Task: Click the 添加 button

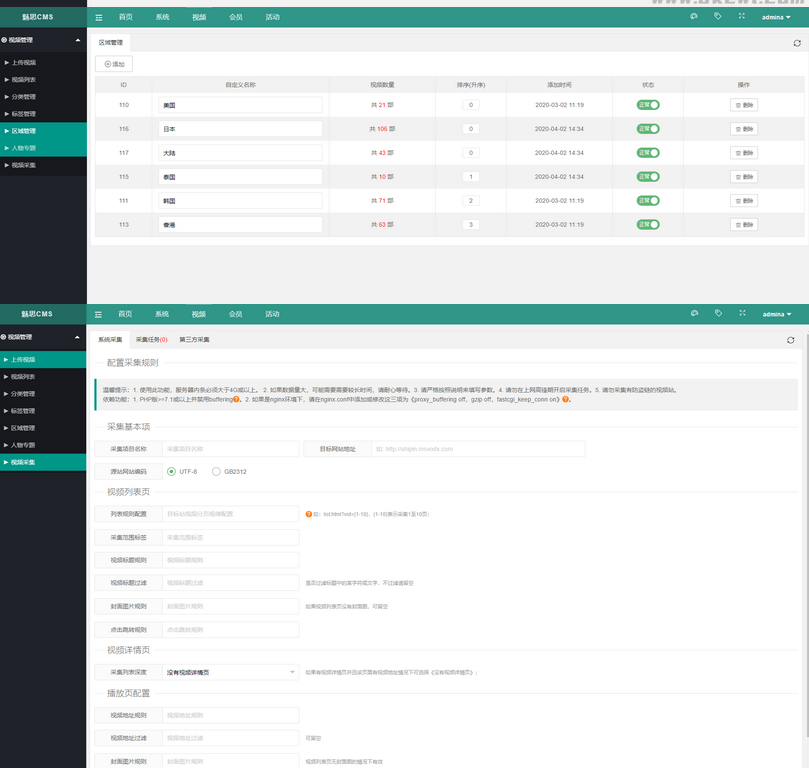Action: pyautogui.click(x=114, y=64)
